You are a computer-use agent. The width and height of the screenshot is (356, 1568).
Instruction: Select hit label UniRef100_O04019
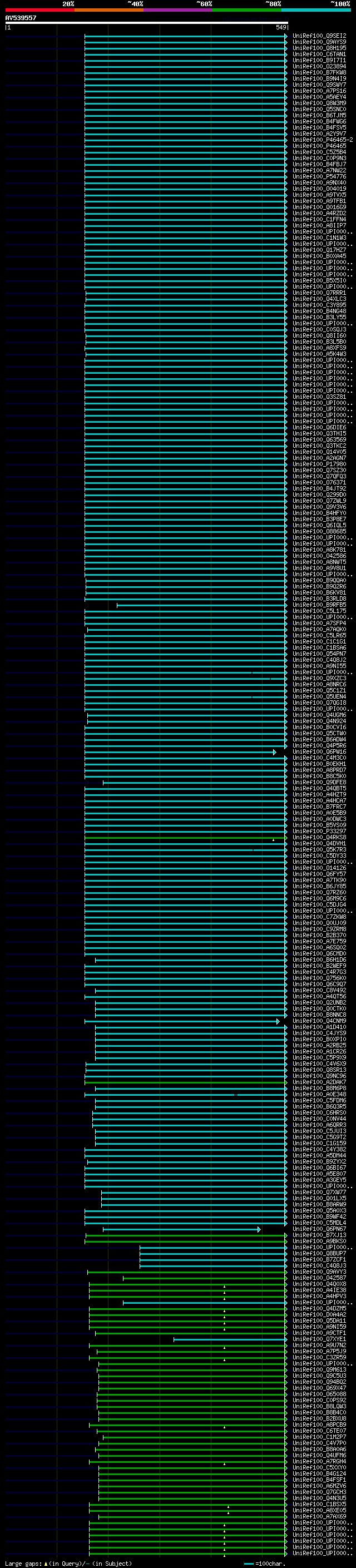pyautogui.click(x=319, y=189)
